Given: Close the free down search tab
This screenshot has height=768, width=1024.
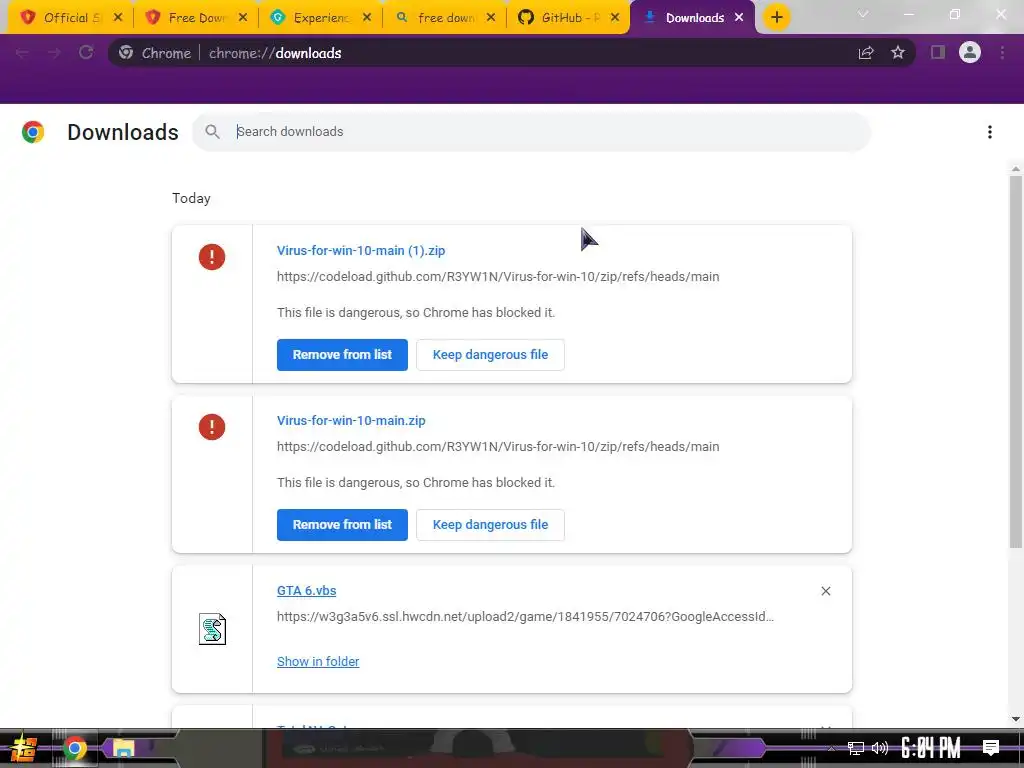Looking at the screenshot, I should click(491, 18).
